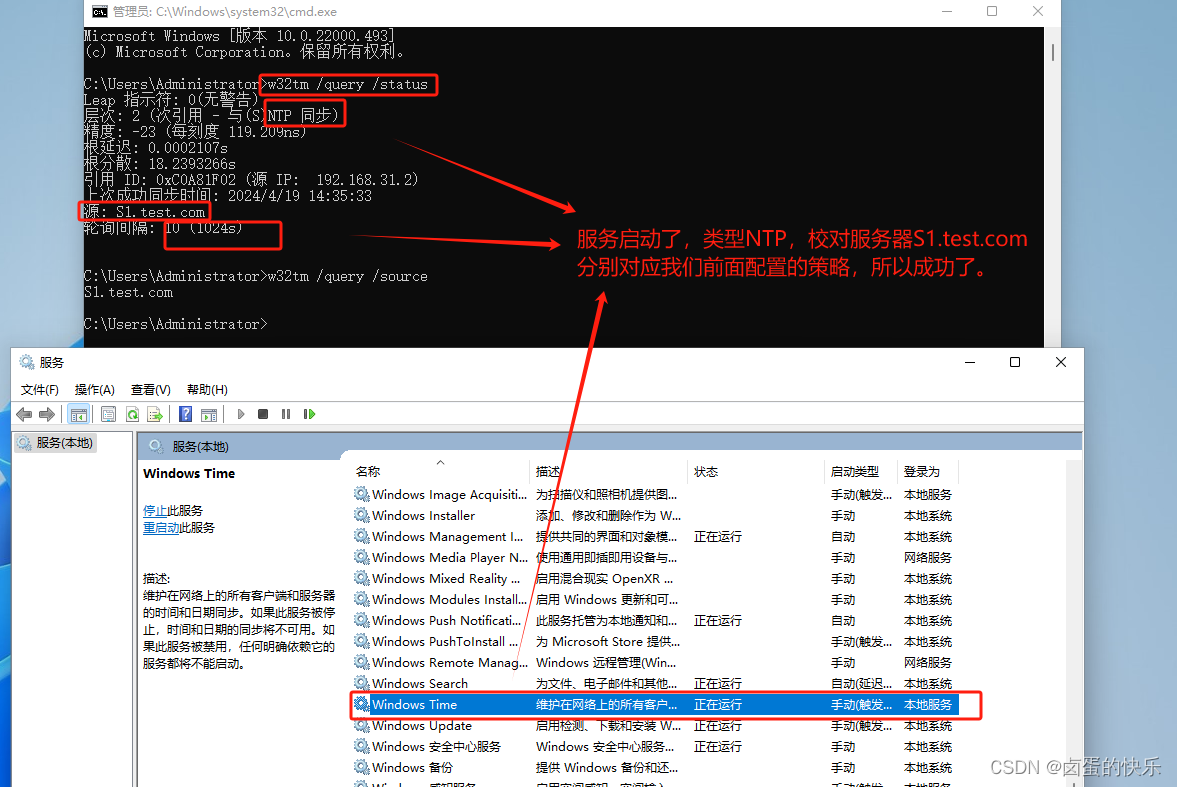Viewport: 1177px width, 787px height.
Task: Open the 帮助(H) menu
Action: [x=207, y=390]
